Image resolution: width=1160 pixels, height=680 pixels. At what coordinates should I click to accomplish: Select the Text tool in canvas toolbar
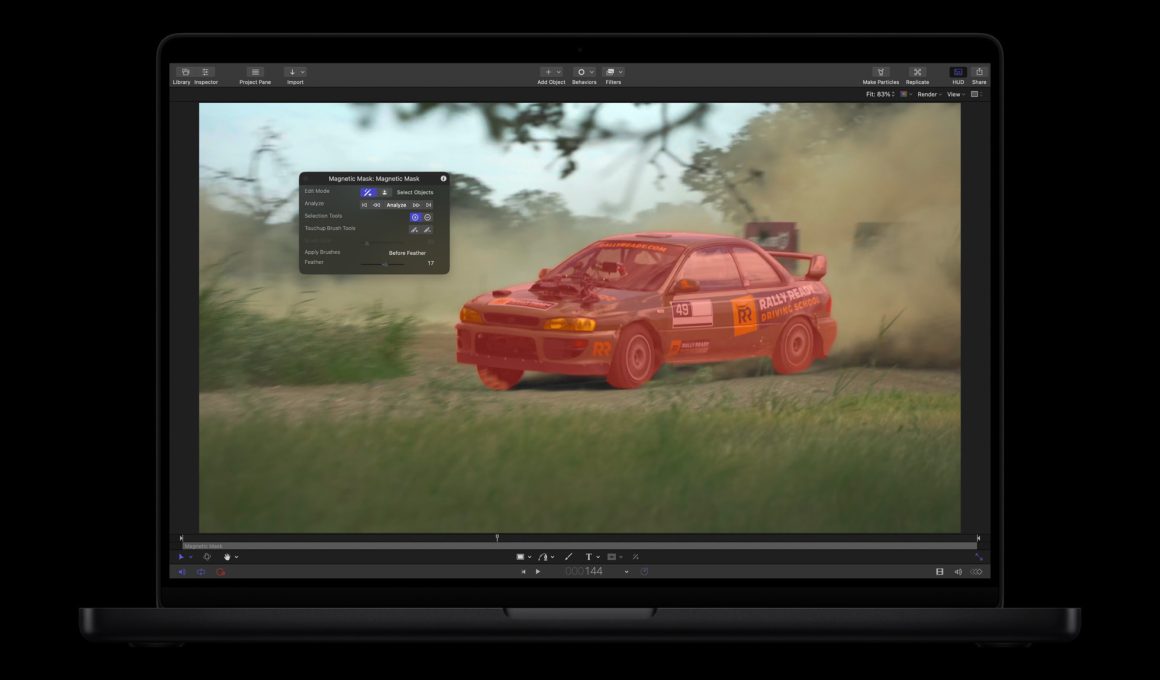[588, 557]
